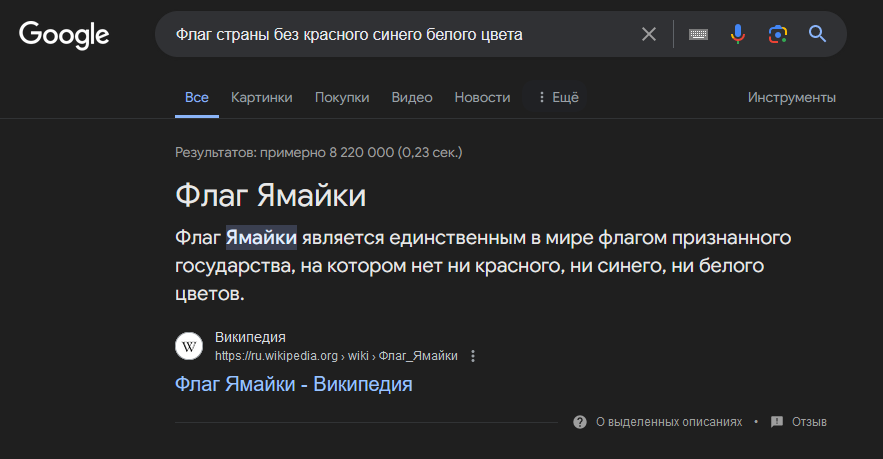Screen dimensions: 883x459
Task: Open the three-dot menu next to Wikipedia URL
Action: (473, 356)
